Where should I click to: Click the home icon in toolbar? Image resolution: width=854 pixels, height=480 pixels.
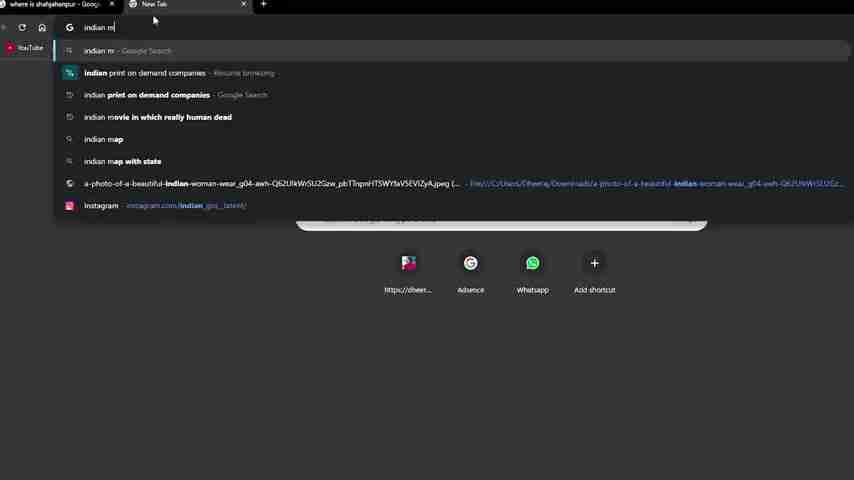(42, 27)
